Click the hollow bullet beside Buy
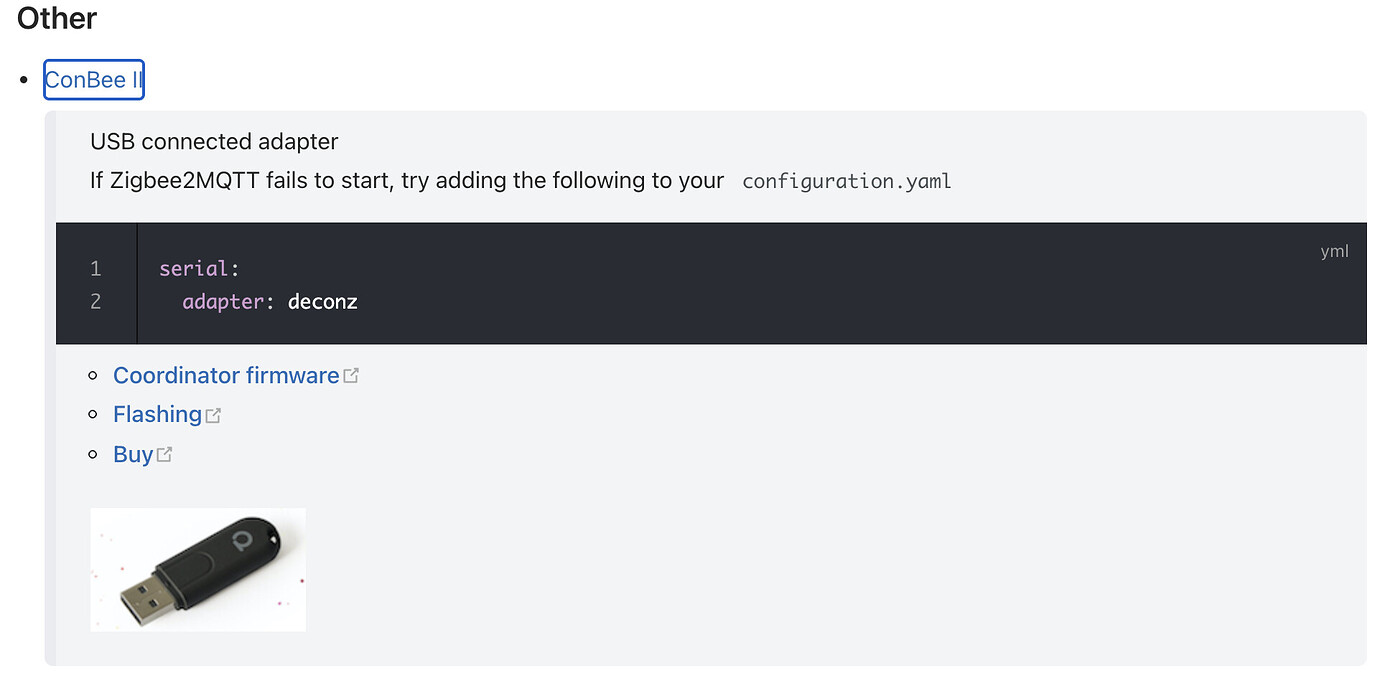Screen dimensions: 1380x688 [x=93, y=454]
